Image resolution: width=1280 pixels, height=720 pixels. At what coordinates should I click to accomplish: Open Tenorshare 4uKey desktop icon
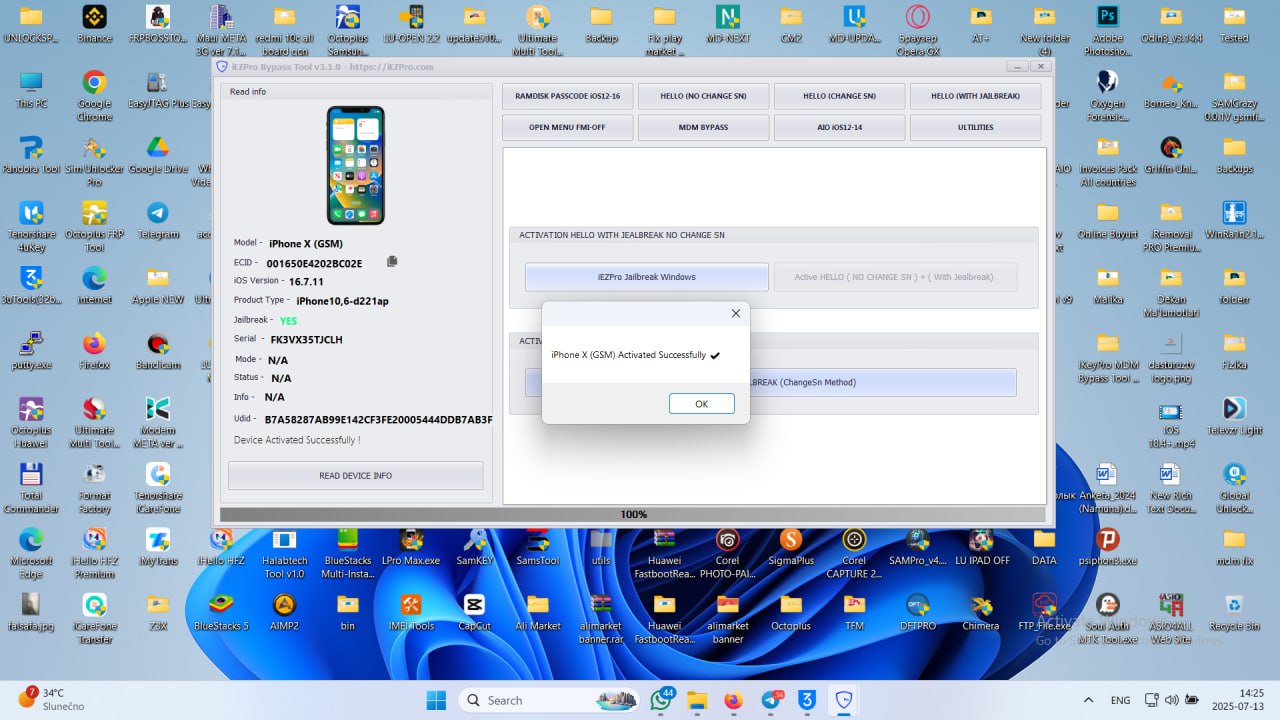[x=31, y=226]
